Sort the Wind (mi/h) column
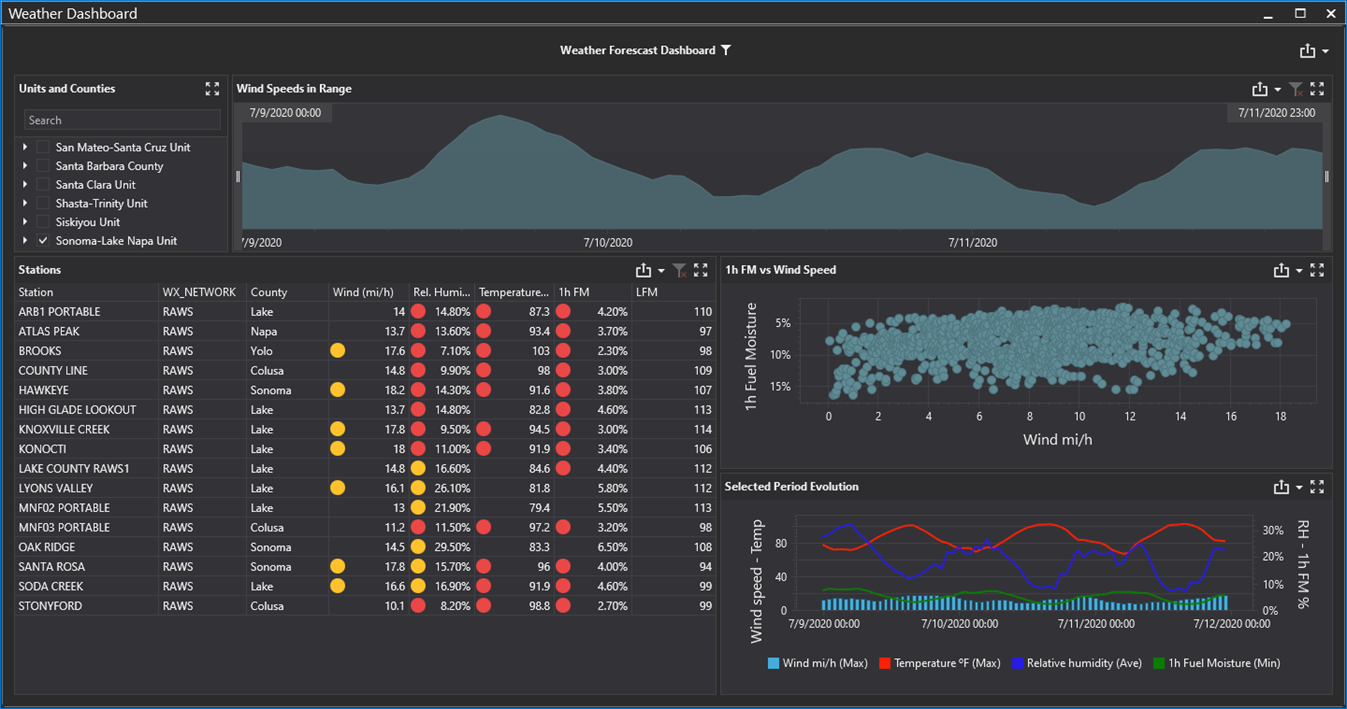The image size is (1347, 709). click(x=364, y=291)
